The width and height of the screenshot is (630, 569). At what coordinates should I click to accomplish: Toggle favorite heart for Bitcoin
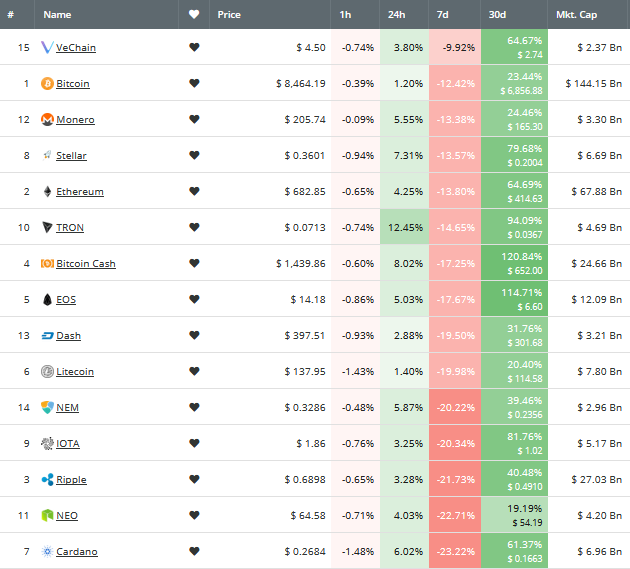(x=194, y=83)
